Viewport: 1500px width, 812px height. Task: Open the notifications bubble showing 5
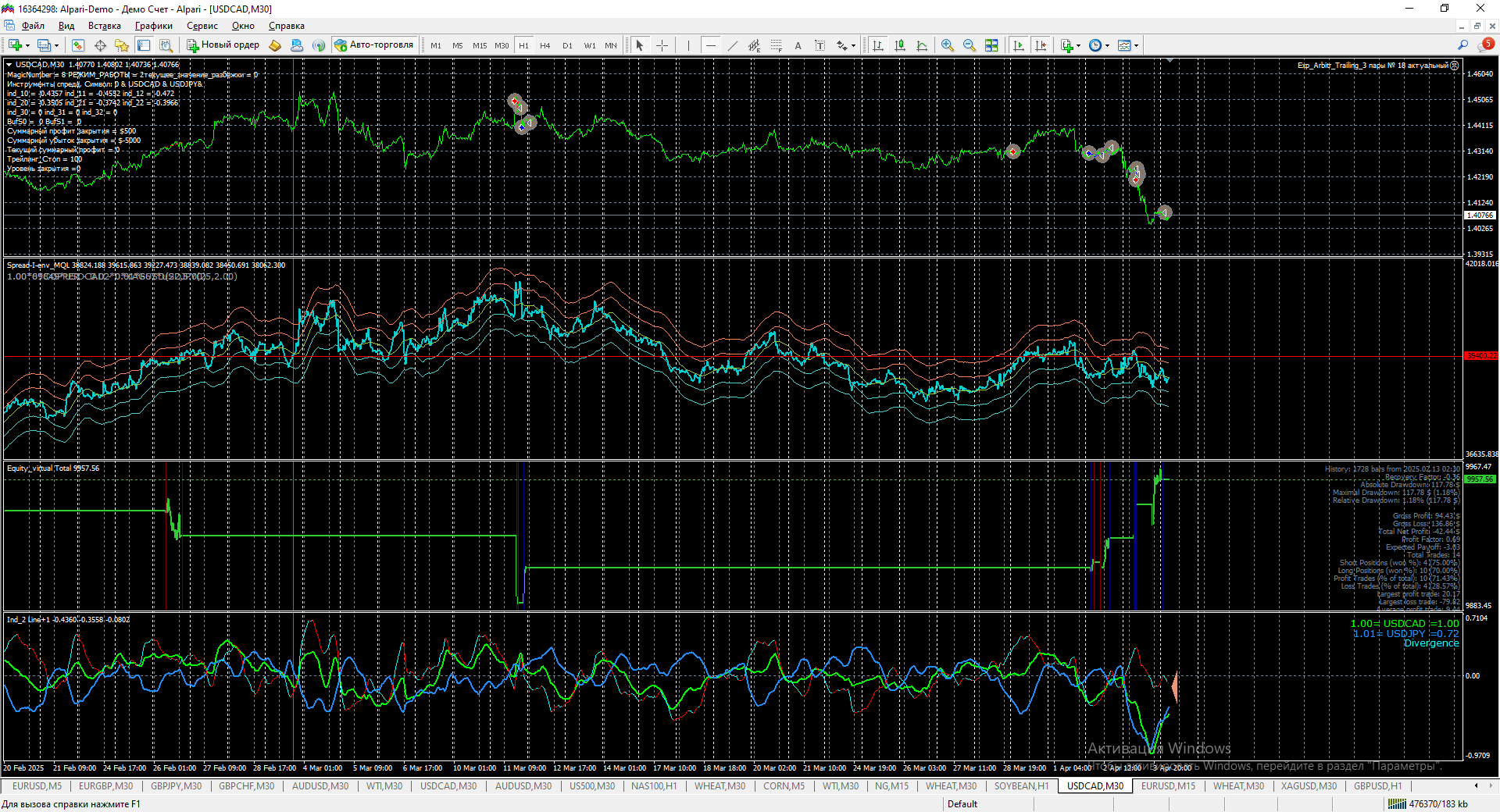click(1485, 45)
